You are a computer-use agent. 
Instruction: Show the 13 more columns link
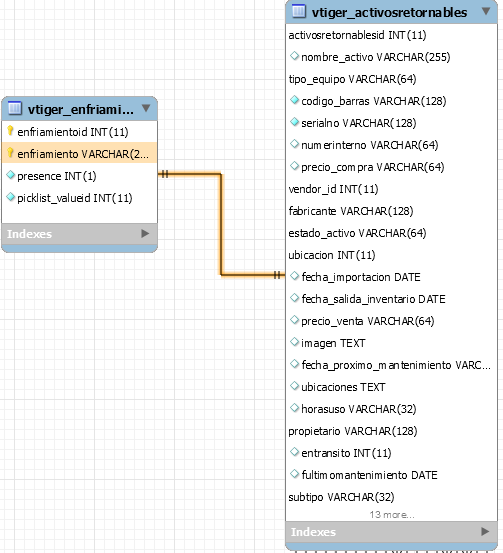tap(392, 515)
